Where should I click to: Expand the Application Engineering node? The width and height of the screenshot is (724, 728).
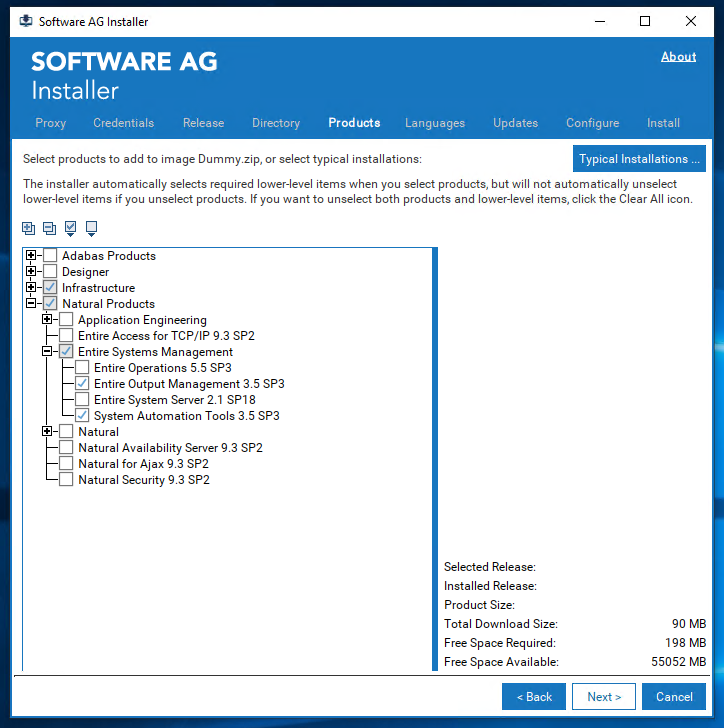[x=47, y=320]
